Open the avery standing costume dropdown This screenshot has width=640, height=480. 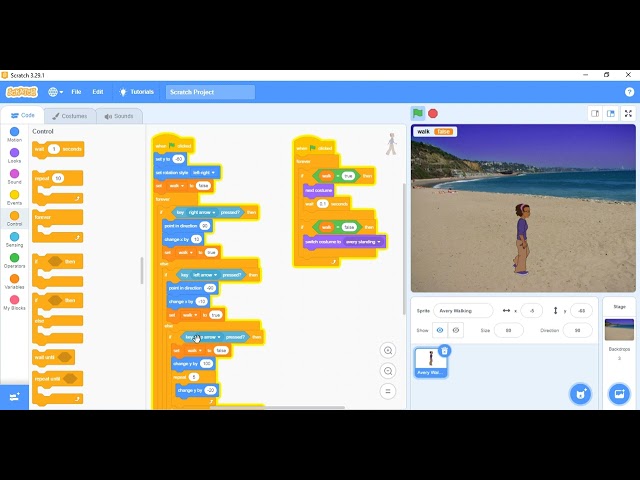click(x=363, y=242)
